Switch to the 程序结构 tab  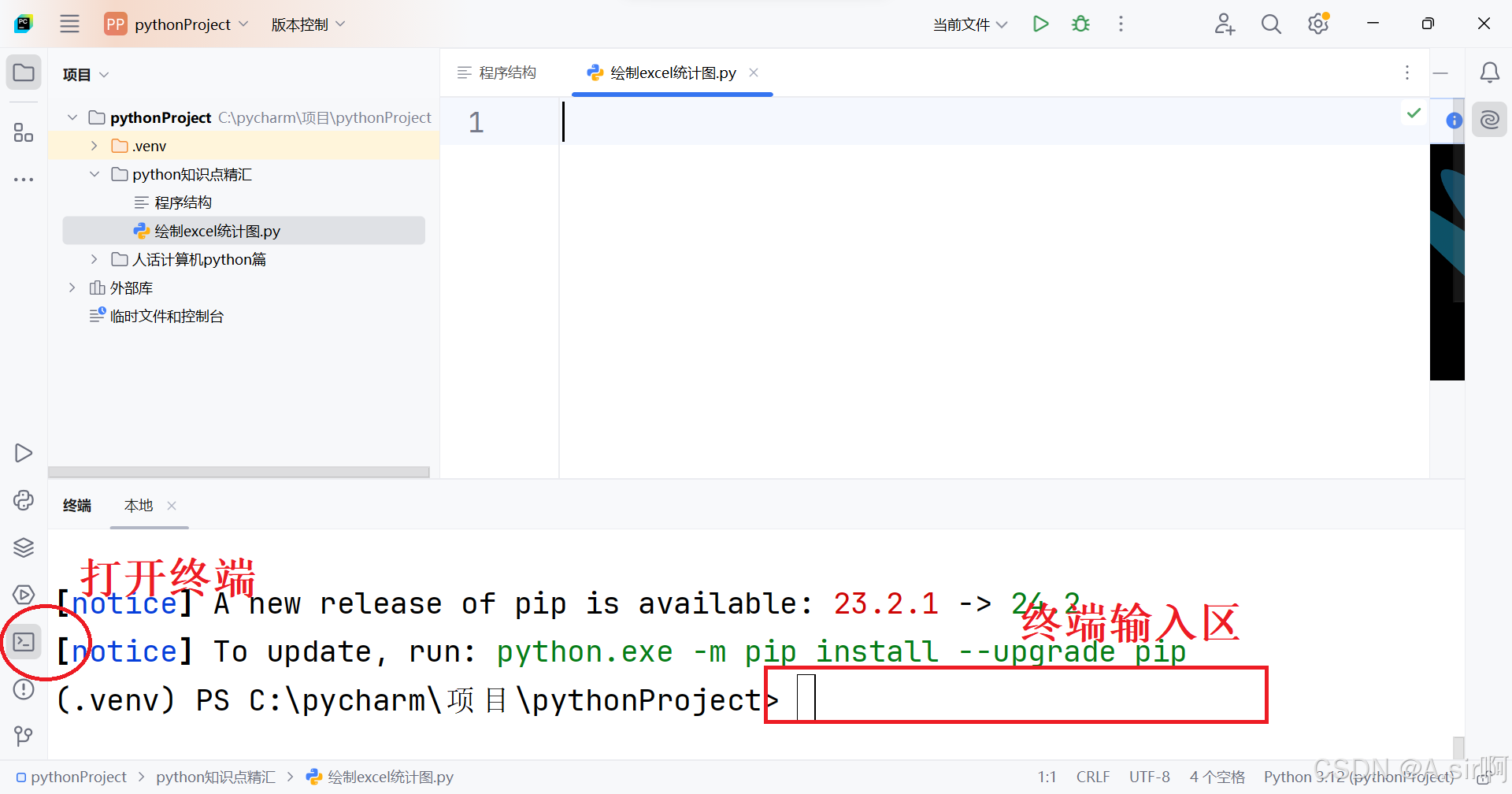[x=508, y=72]
